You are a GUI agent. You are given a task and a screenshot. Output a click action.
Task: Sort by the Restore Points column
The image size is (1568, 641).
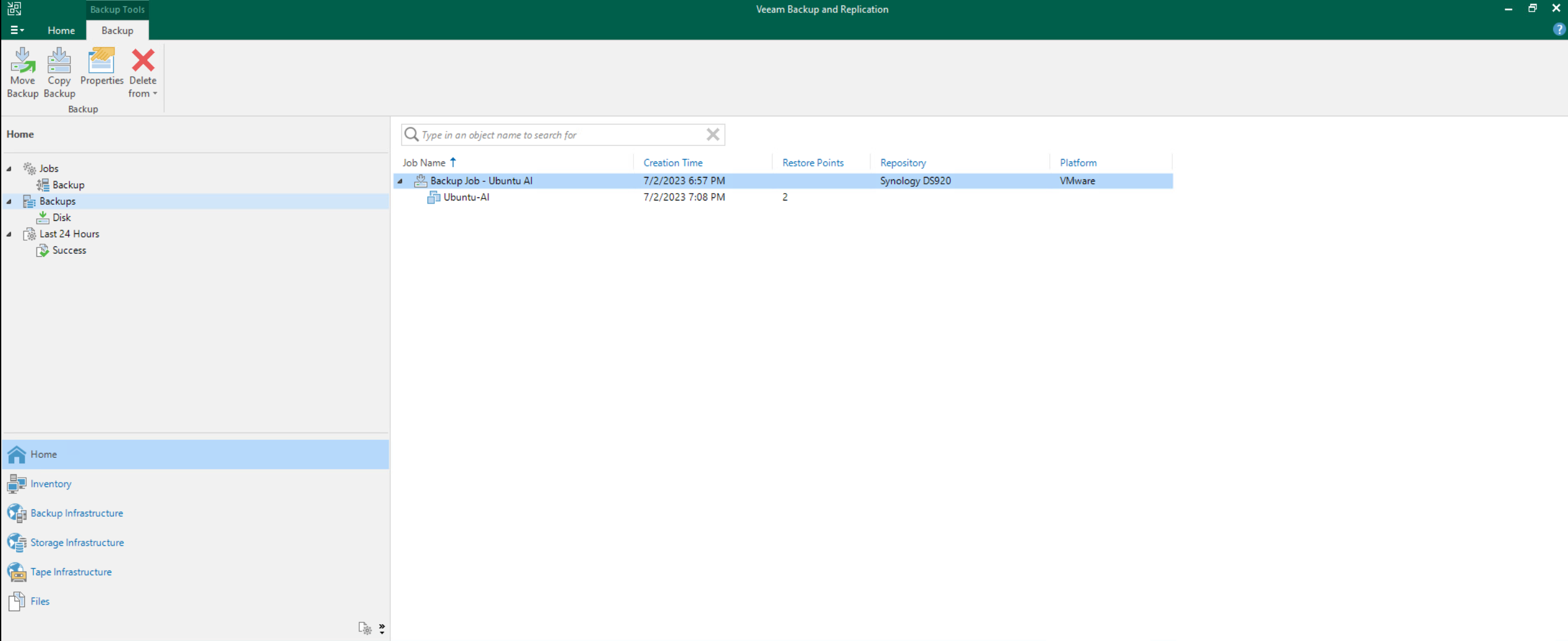pyautogui.click(x=813, y=163)
